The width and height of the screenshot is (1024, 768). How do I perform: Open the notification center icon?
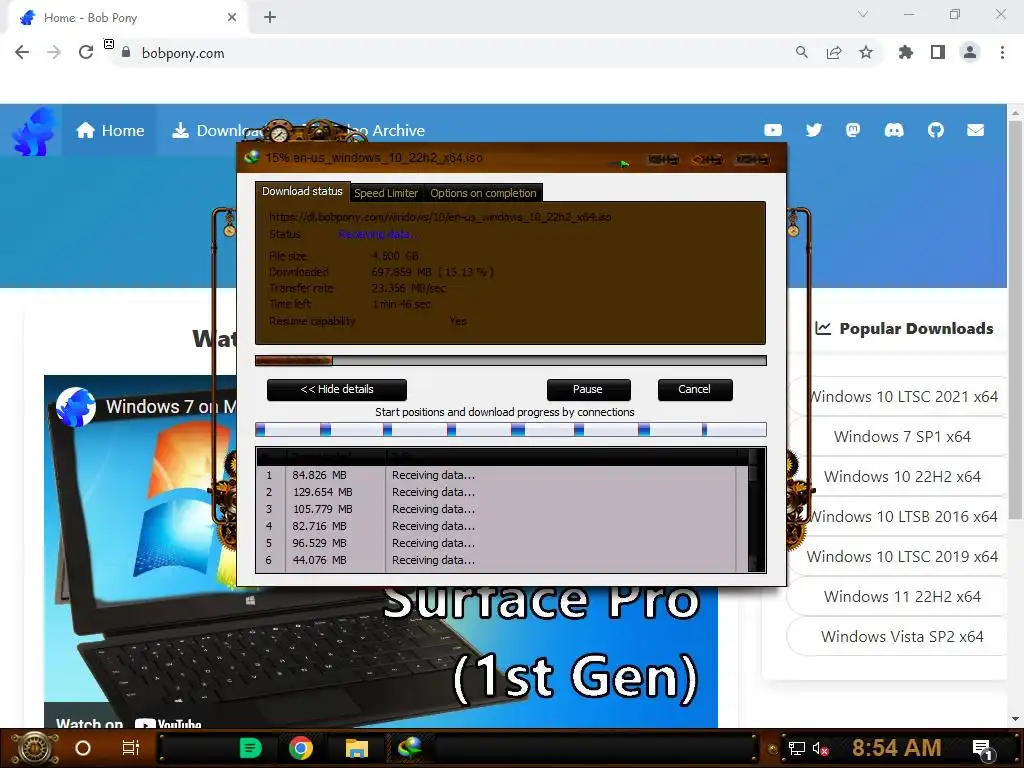982,749
